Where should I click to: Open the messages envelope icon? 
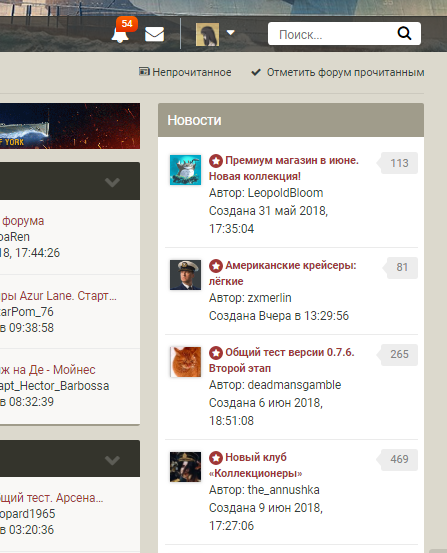(x=155, y=34)
